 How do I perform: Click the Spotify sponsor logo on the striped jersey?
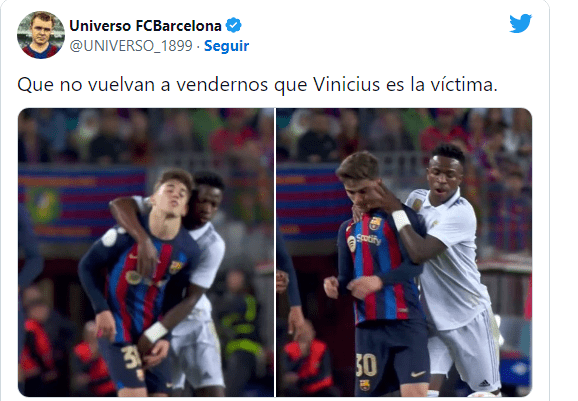click(x=364, y=241)
